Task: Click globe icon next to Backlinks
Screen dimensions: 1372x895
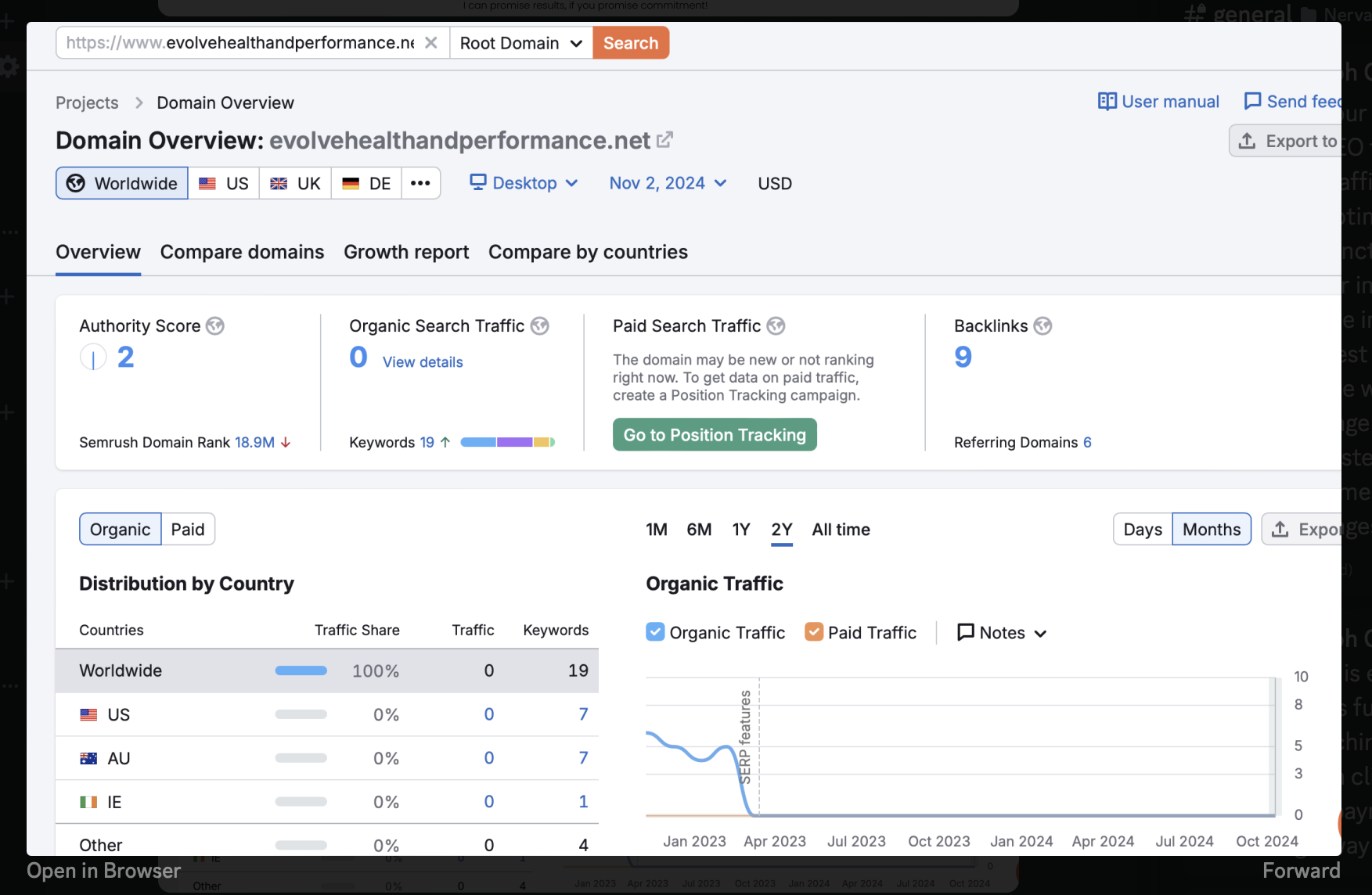Action: point(1043,326)
